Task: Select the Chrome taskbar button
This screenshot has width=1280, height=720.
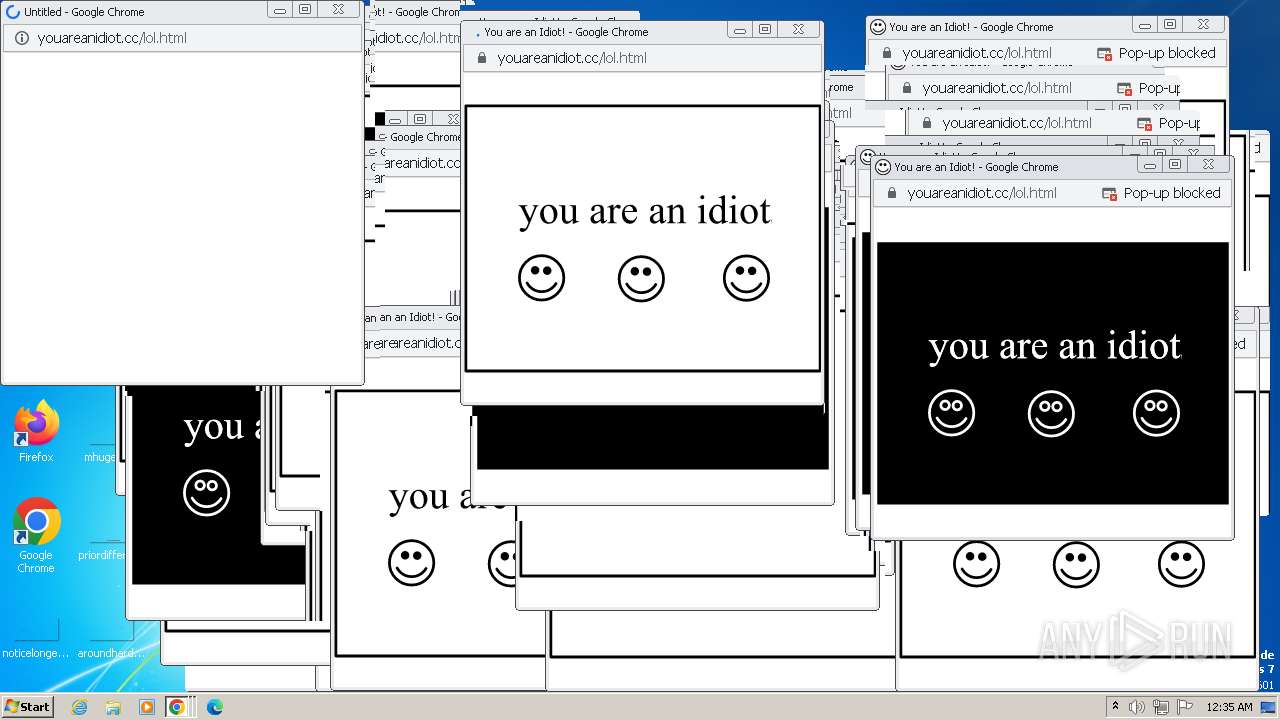Action: (177, 707)
